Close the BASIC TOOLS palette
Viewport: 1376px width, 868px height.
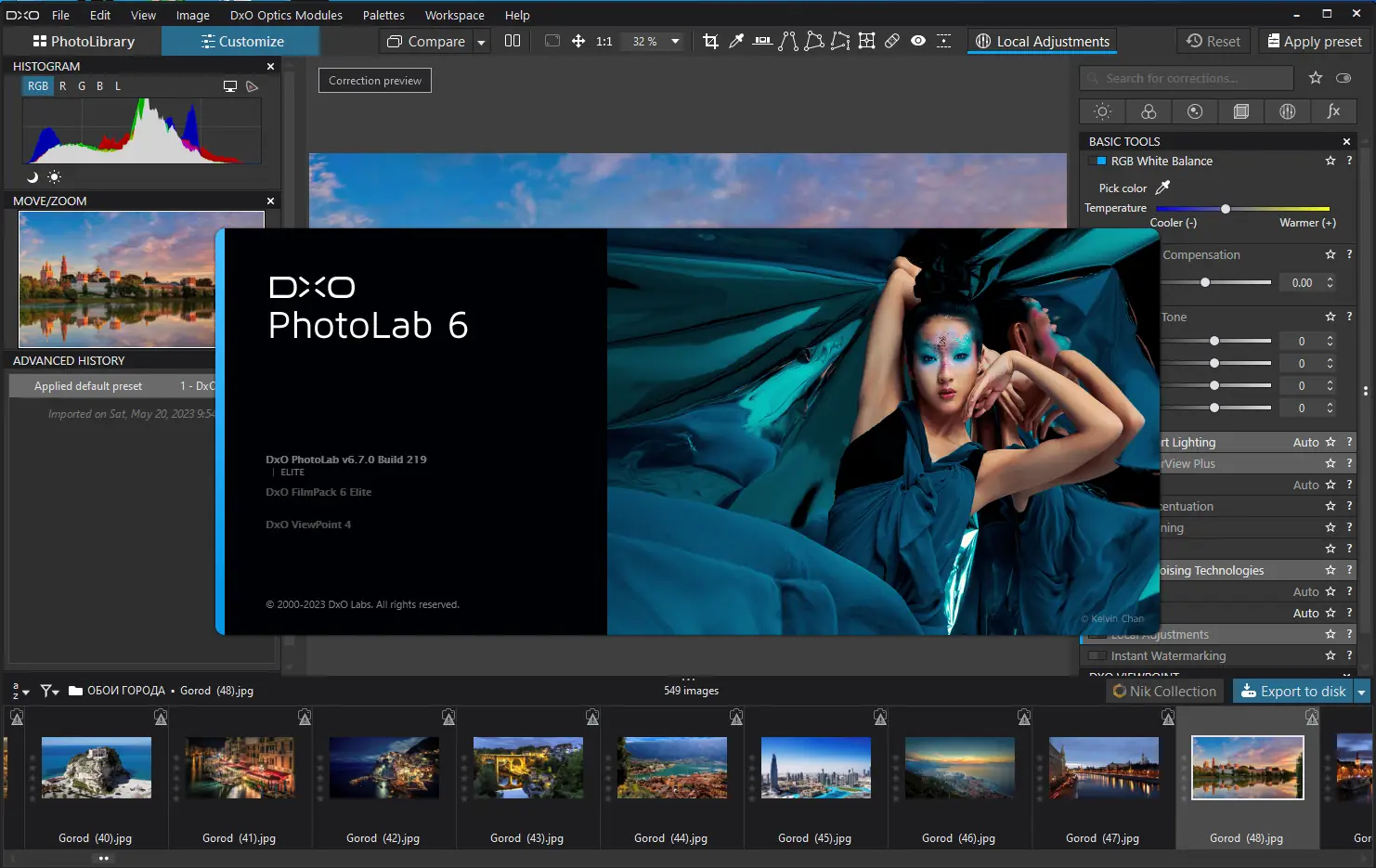[x=1346, y=141]
